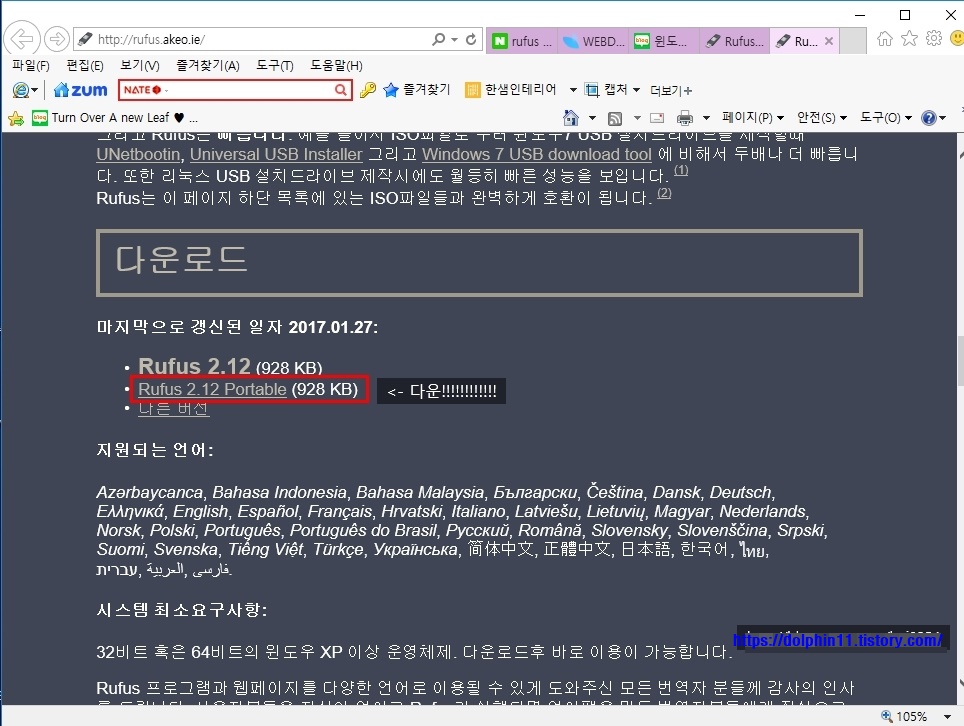The width and height of the screenshot is (964, 726).
Task: Open the 파일(F) menu
Action: [31, 65]
